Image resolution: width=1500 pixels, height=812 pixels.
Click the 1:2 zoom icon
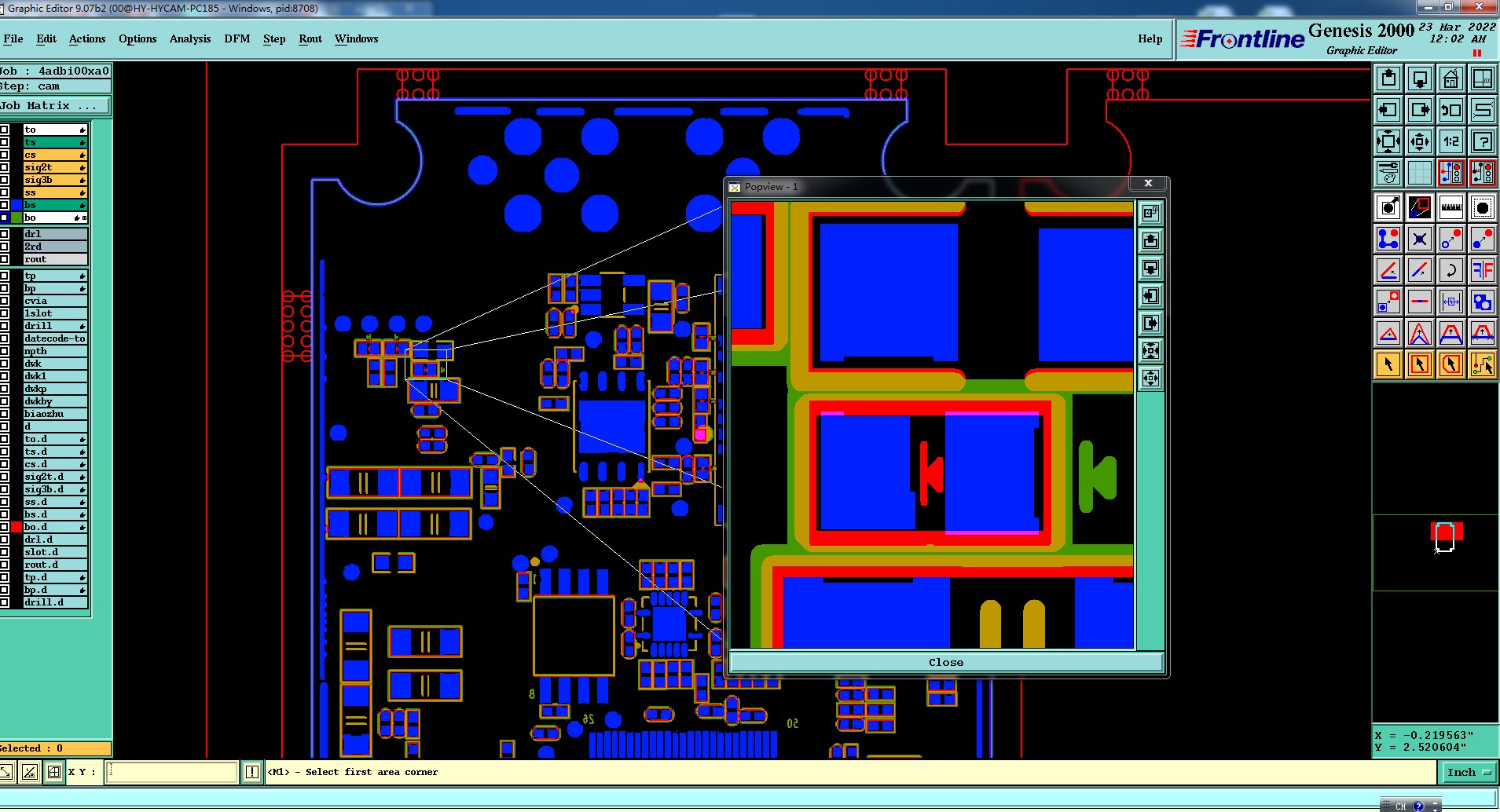click(x=1450, y=141)
